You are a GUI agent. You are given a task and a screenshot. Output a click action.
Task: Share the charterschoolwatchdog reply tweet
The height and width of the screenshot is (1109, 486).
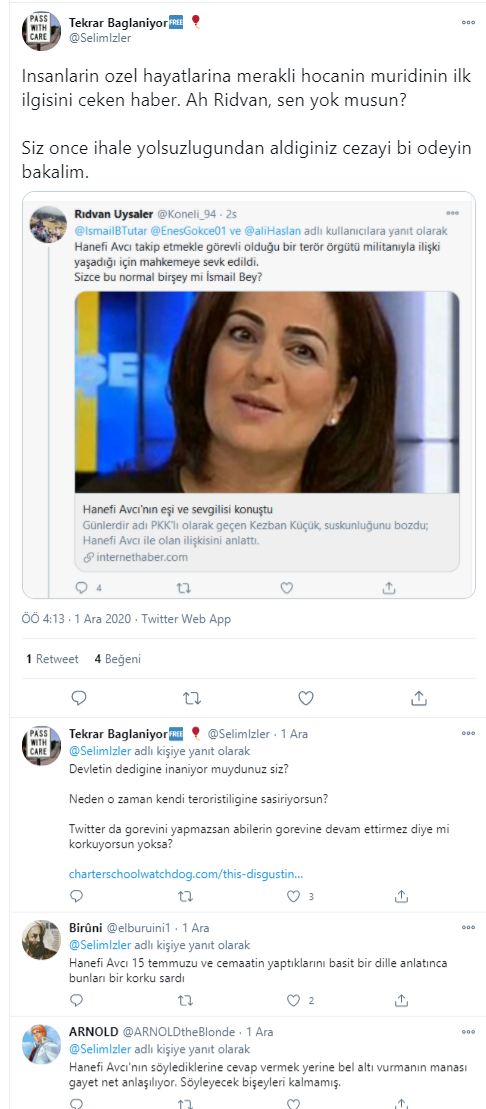click(402, 896)
